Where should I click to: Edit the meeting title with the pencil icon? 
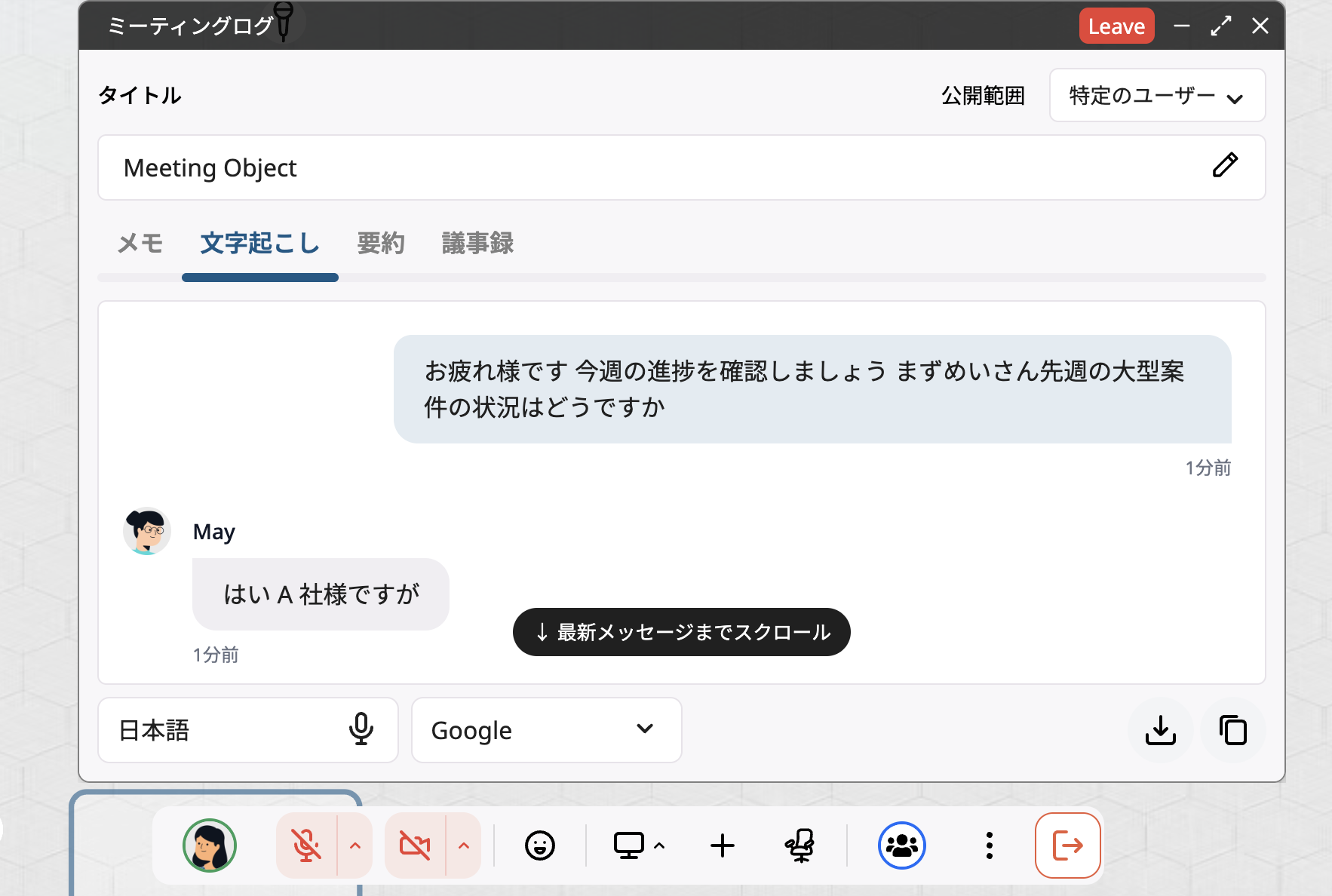(1225, 165)
